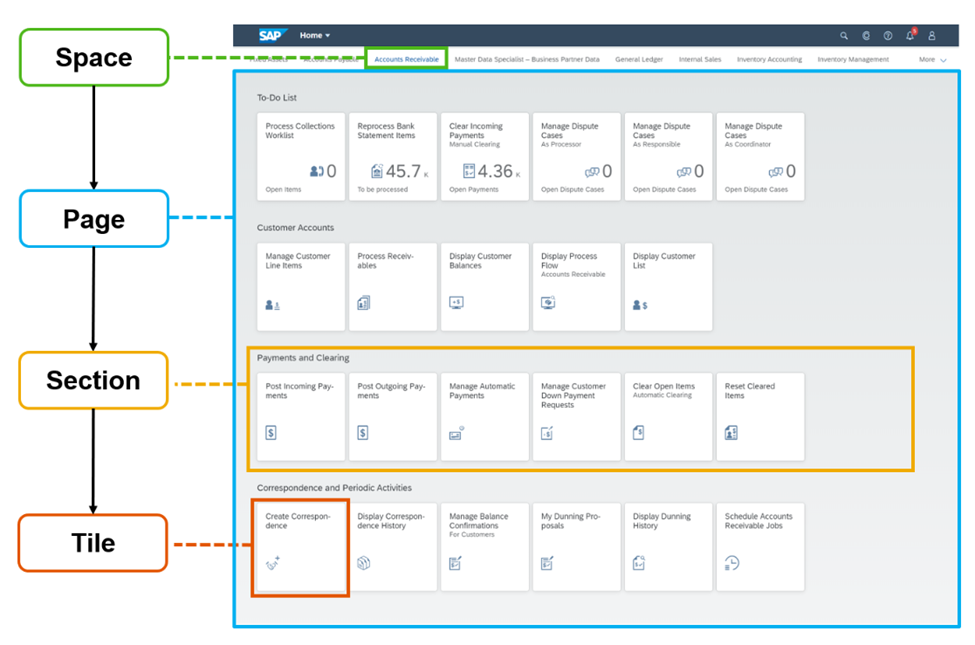Image resolution: width=975 pixels, height=645 pixels.
Task: Open the Internal Sales page tab
Action: click(x=701, y=59)
